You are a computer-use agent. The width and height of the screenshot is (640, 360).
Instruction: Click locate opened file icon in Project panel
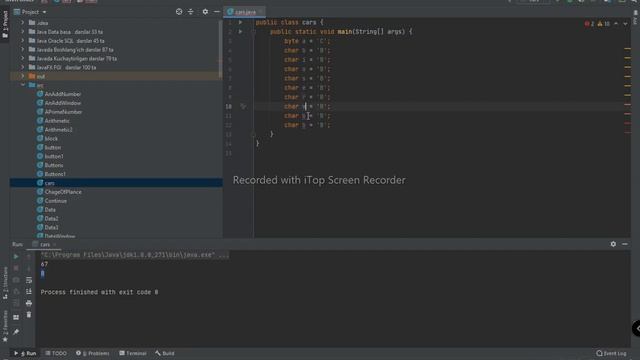coord(179,12)
